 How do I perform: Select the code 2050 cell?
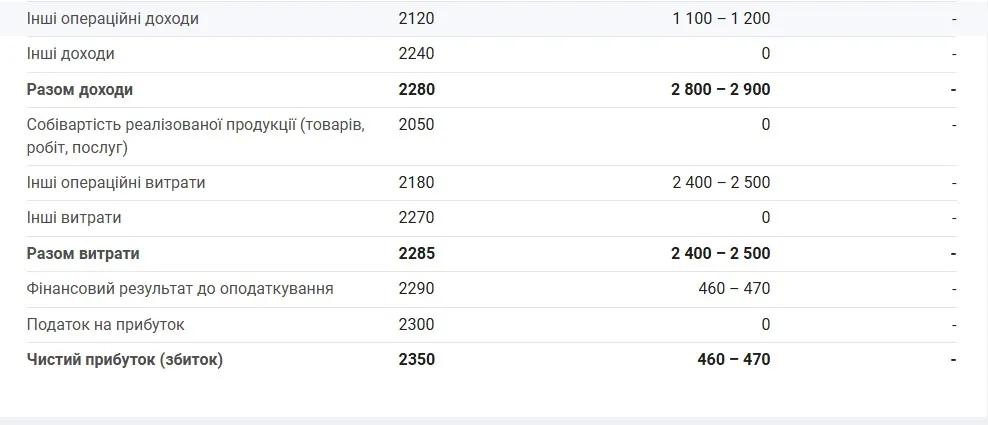[x=416, y=125]
